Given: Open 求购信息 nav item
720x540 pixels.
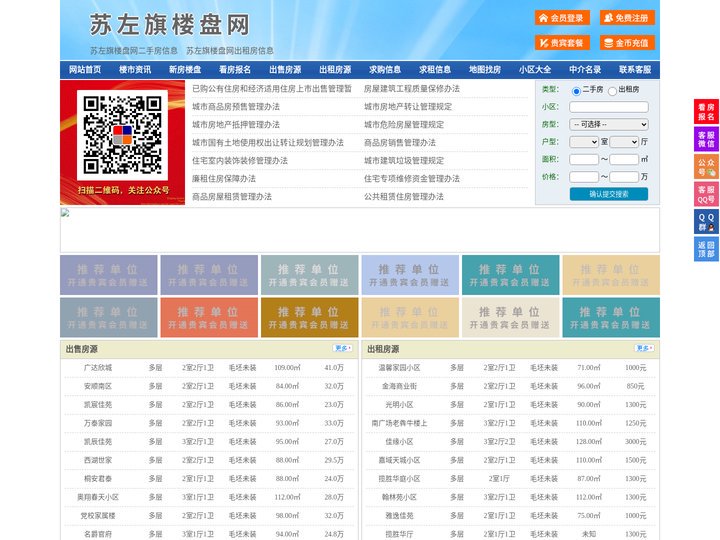Looking at the screenshot, I should [x=385, y=70].
